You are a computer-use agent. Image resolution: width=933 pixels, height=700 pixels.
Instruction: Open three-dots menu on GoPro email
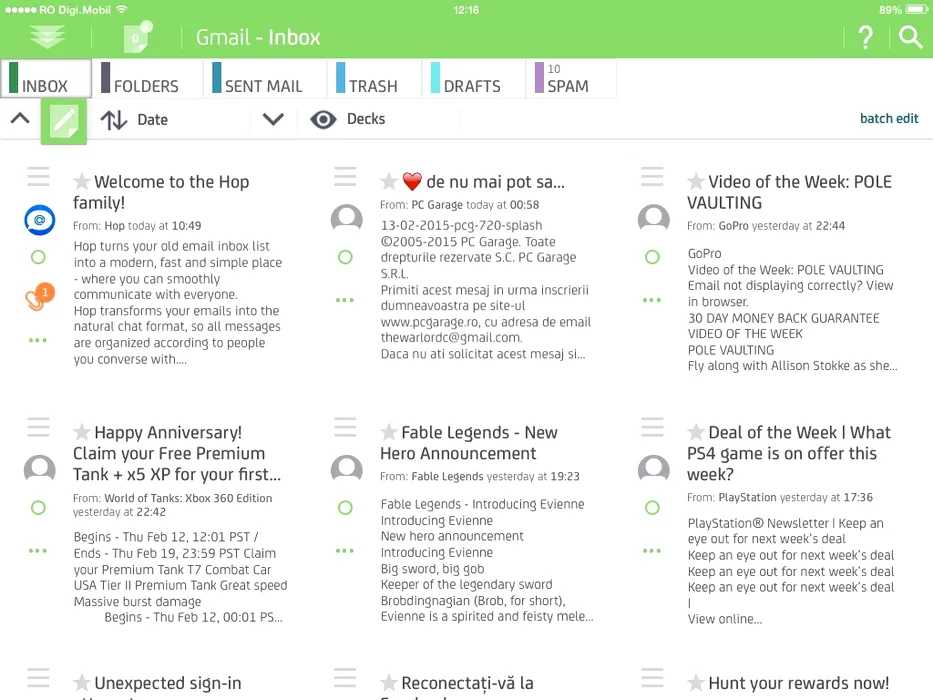(x=652, y=300)
